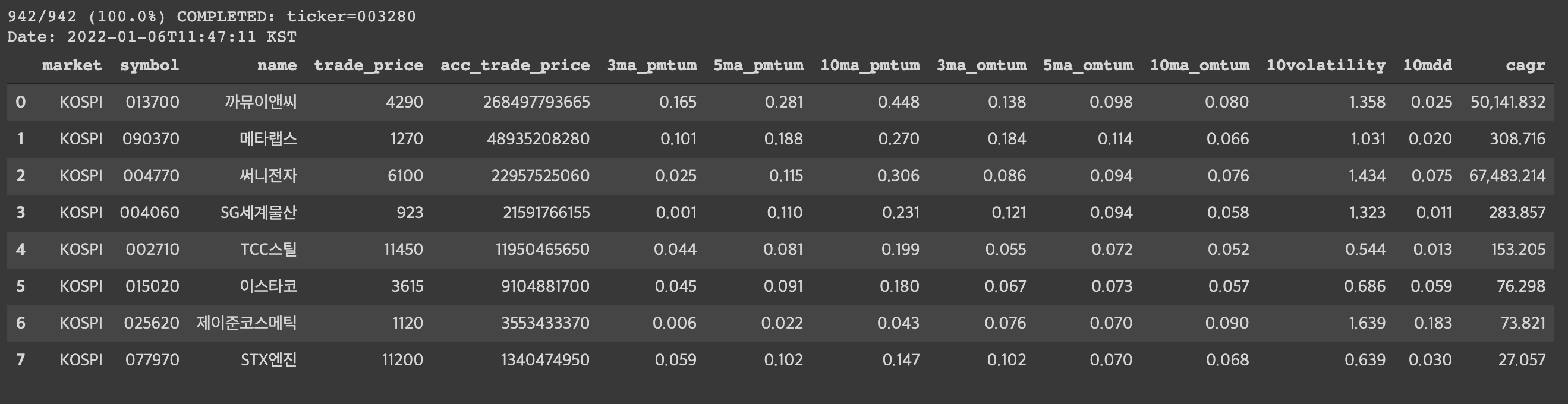This screenshot has height=404, width=1568.
Task: Select cagr value 27.057
Action: point(1522,359)
